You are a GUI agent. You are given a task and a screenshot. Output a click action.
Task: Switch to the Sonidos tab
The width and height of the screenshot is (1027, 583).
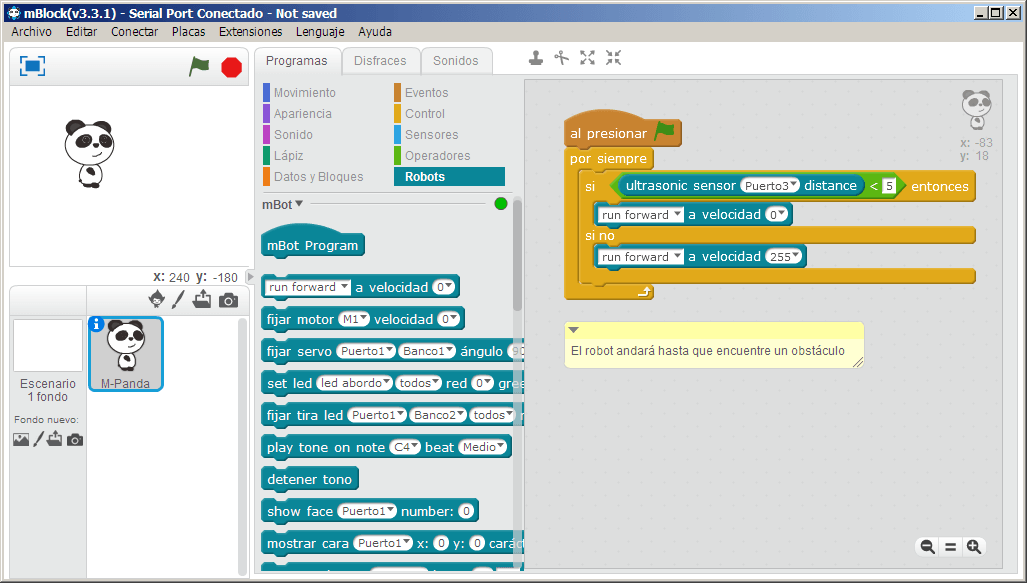click(456, 61)
